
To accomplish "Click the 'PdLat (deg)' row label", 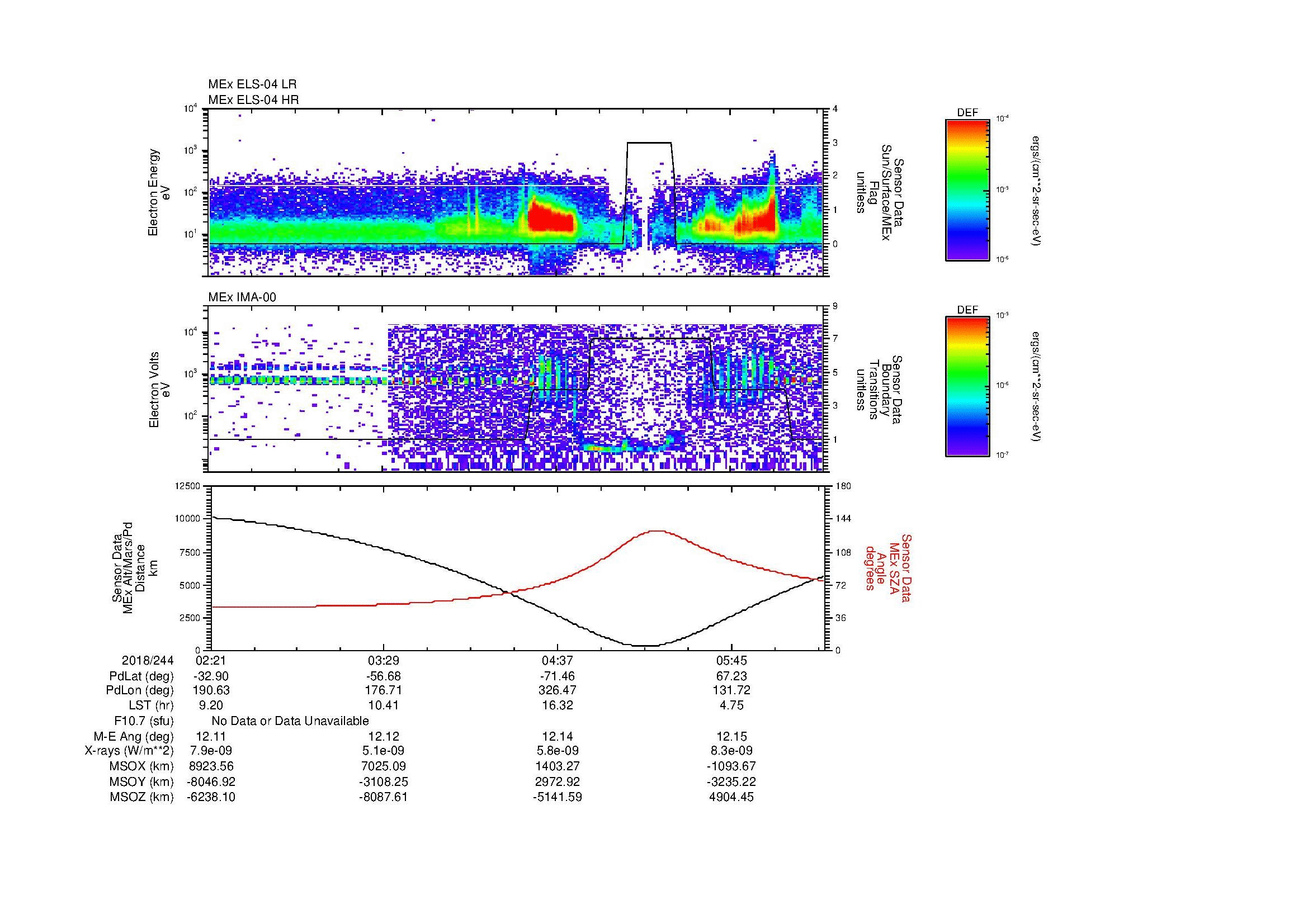I will [x=141, y=676].
